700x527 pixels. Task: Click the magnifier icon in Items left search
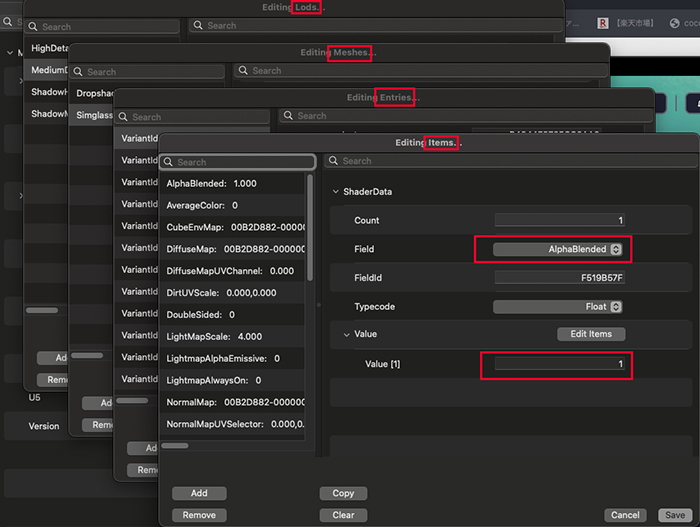pyautogui.click(x=169, y=162)
